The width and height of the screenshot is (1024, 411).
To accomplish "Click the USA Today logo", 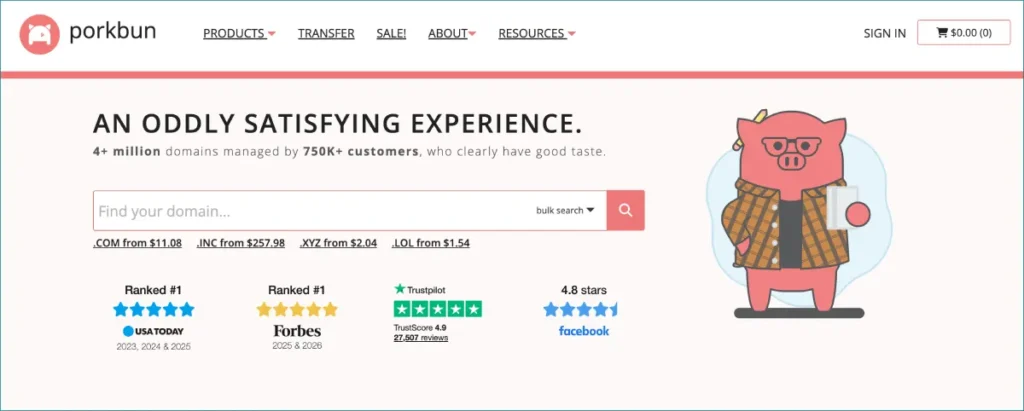I will [x=153, y=331].
